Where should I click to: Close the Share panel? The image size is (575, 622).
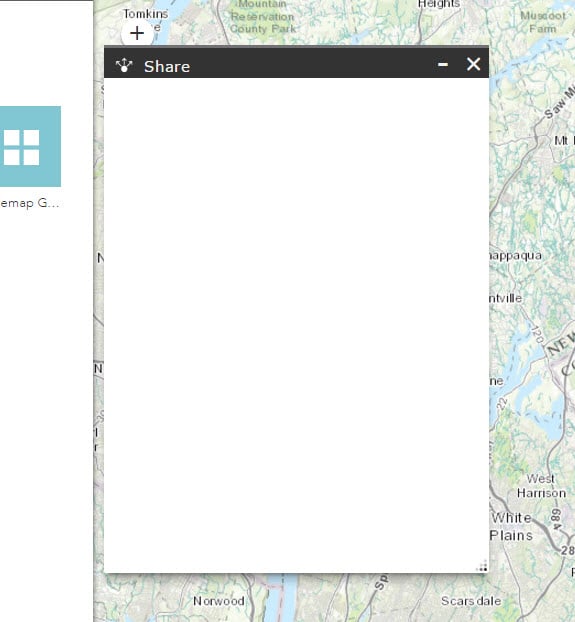pyautogui.click(x=473, y=64)
